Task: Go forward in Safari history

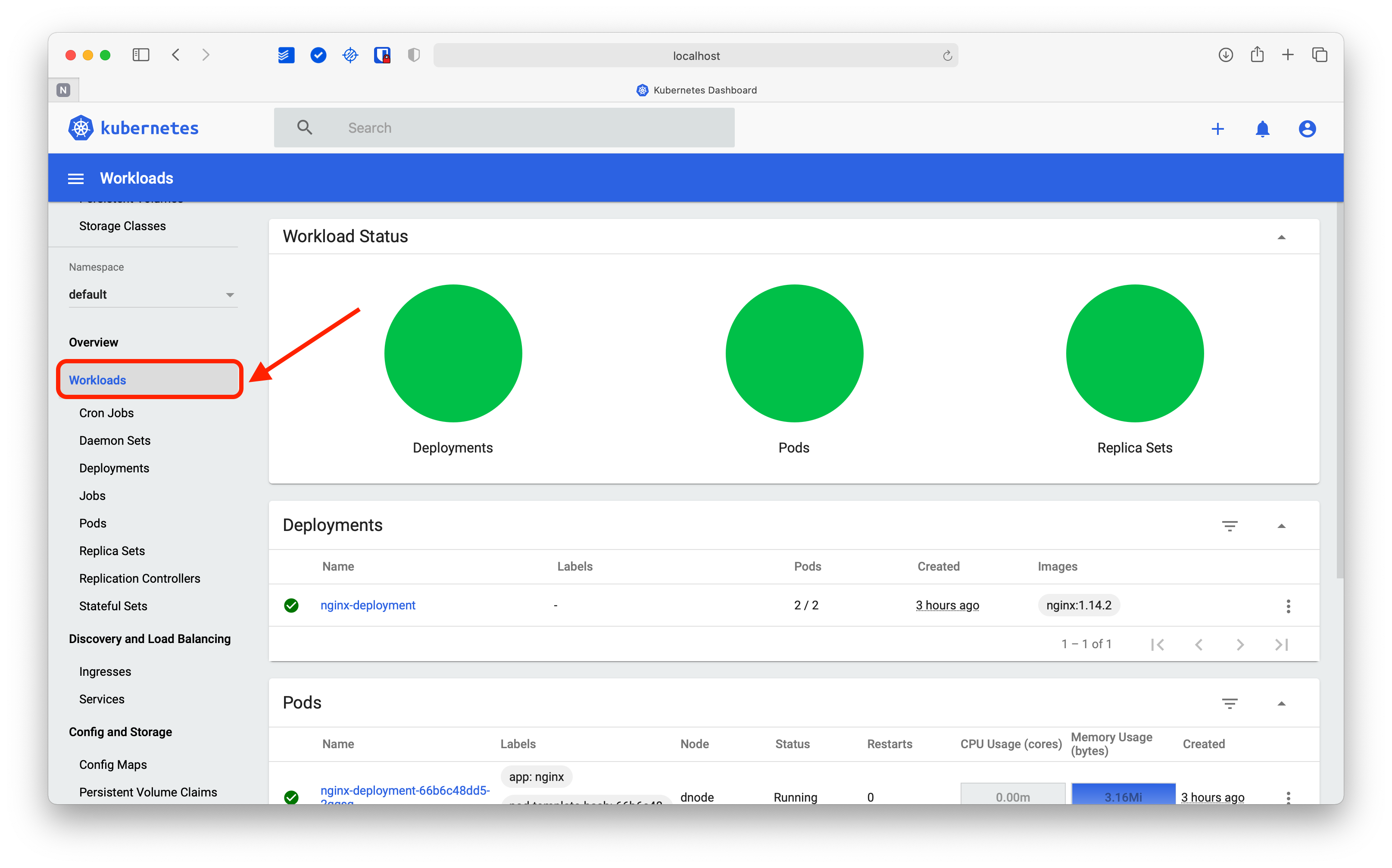Action: [x=206, y=55]
